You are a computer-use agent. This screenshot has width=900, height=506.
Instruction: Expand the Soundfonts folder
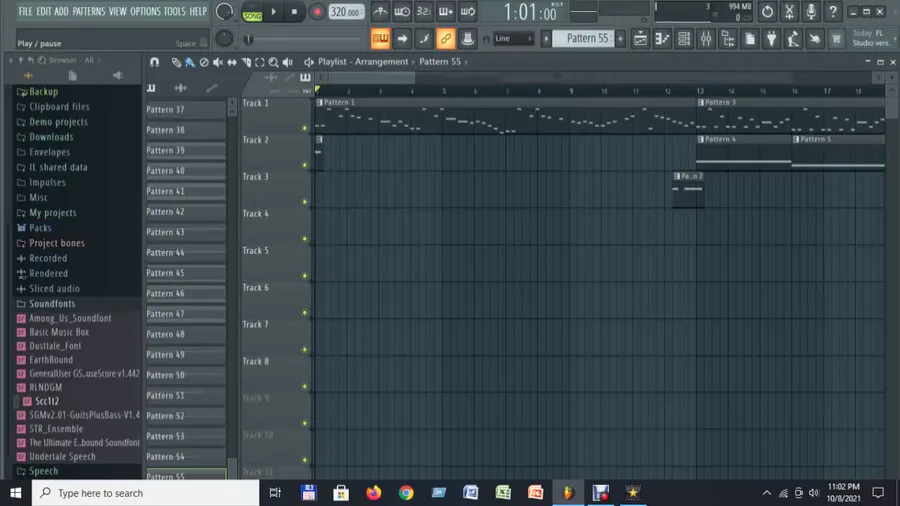point(52,303)
